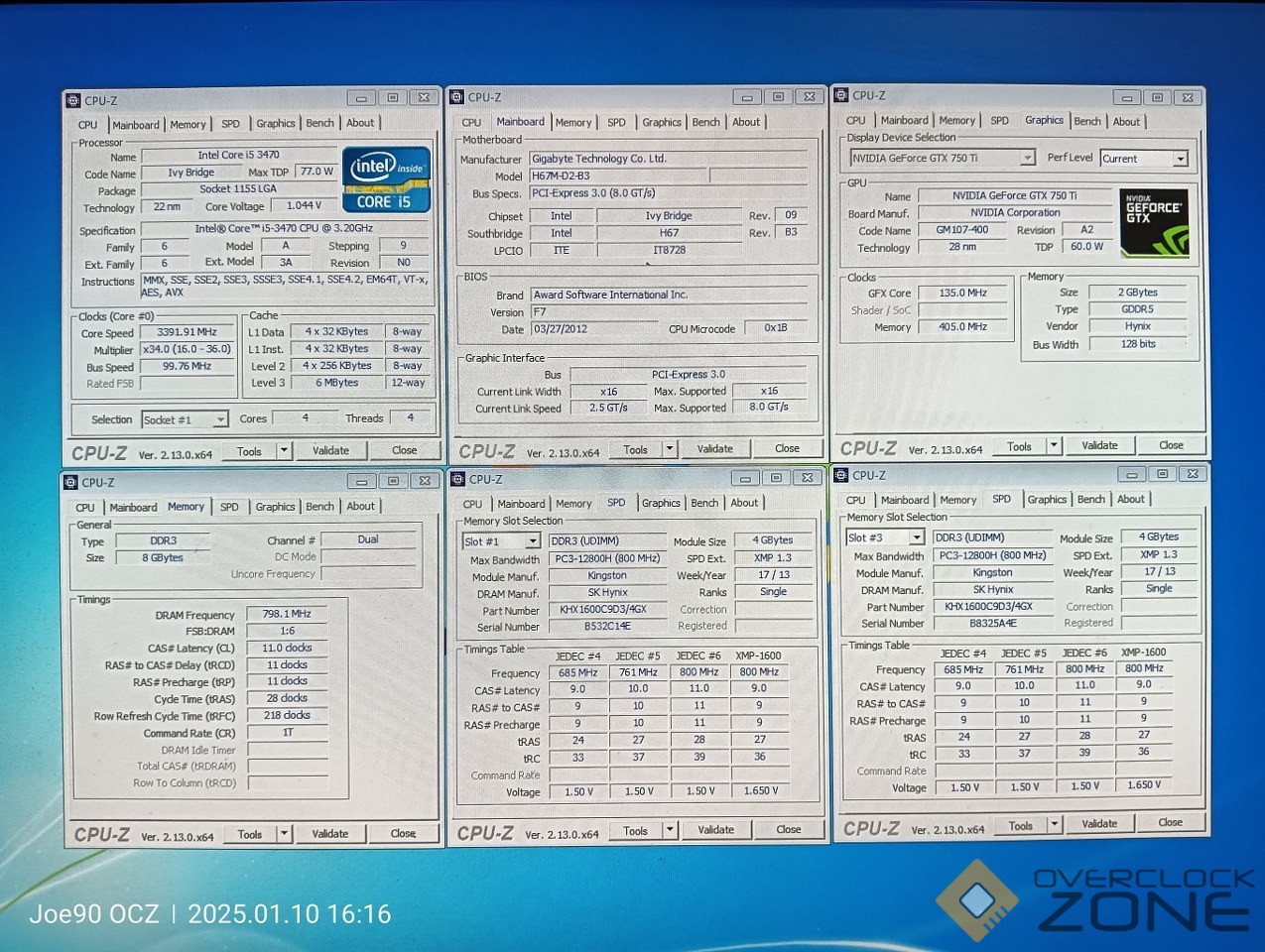Expand Tools arrow in the Intel Core i5 window
Screen dimensions: 1265x952
284,450
